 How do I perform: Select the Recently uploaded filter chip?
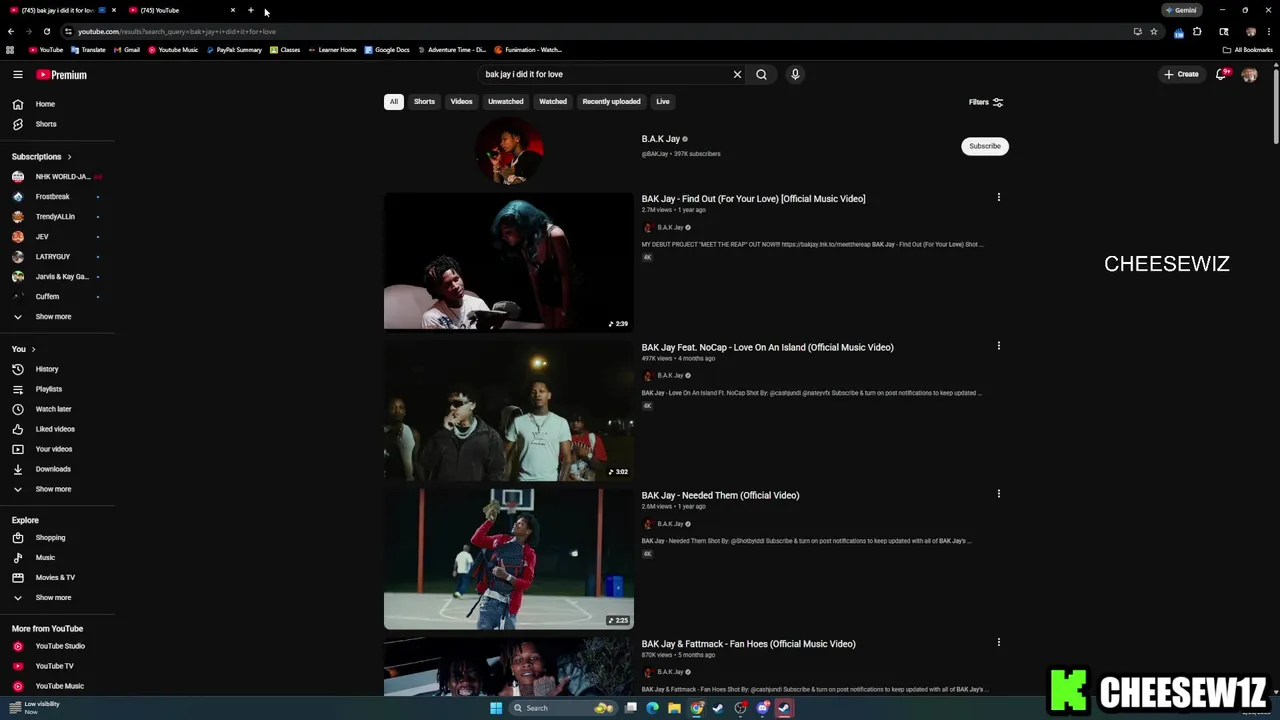click(x=611, y=101)
